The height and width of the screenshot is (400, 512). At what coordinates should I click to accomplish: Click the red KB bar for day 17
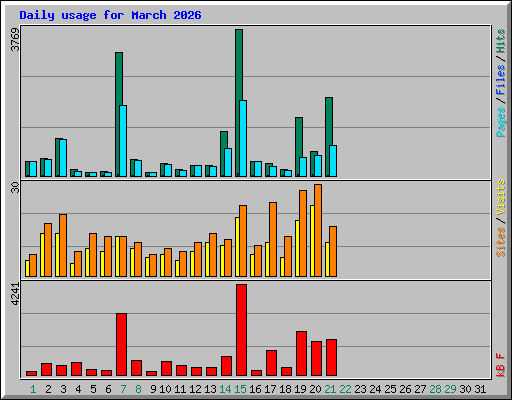[271, 363]
